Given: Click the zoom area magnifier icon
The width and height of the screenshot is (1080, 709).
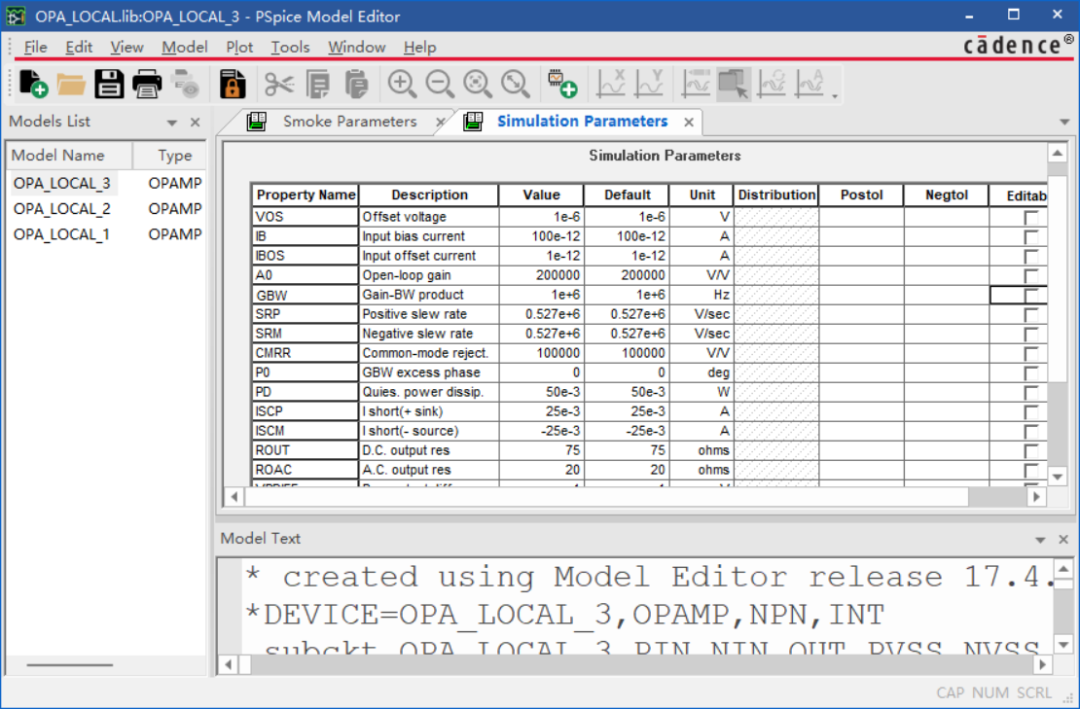Looking at the screenshot, I should click(477, 84).
